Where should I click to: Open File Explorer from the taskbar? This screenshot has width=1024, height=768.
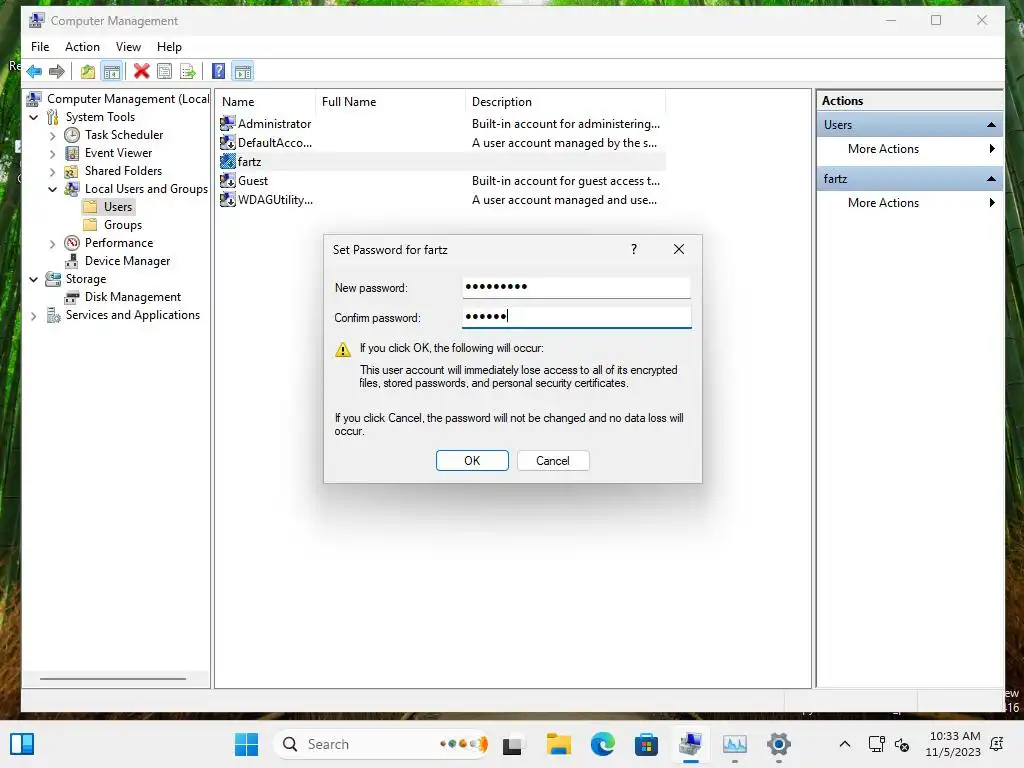click(x=558, y=744)
